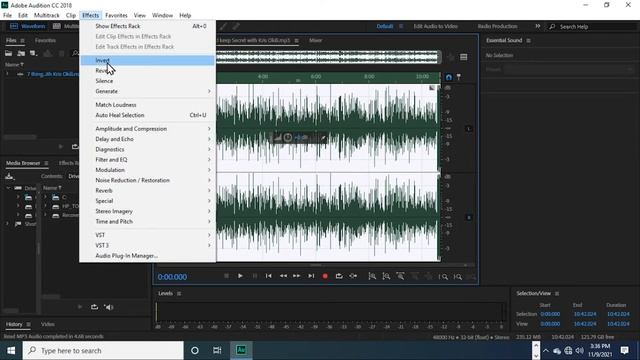Expand workspaces overflow double-arrow

pos(538,26)
